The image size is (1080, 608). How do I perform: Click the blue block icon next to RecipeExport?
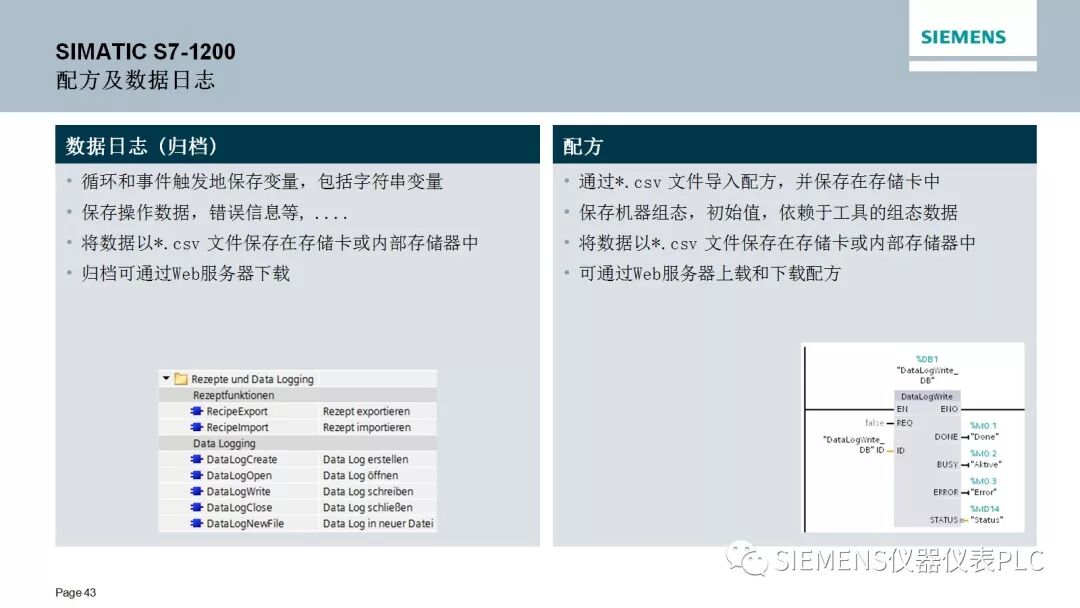[x=197, y=411]
